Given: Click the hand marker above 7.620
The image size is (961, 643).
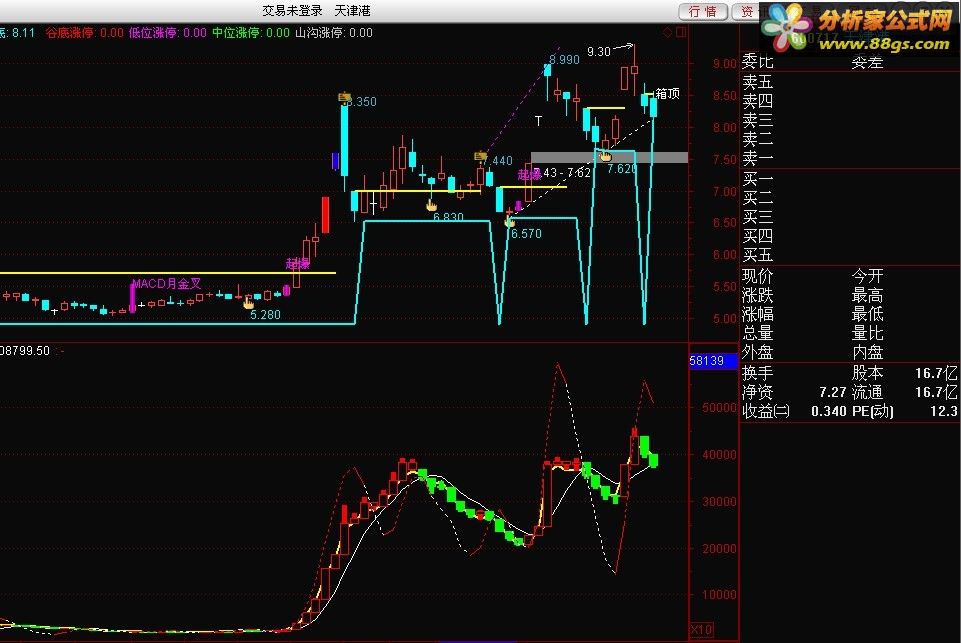Looking at the screenshot, I should tap(606, 156).
